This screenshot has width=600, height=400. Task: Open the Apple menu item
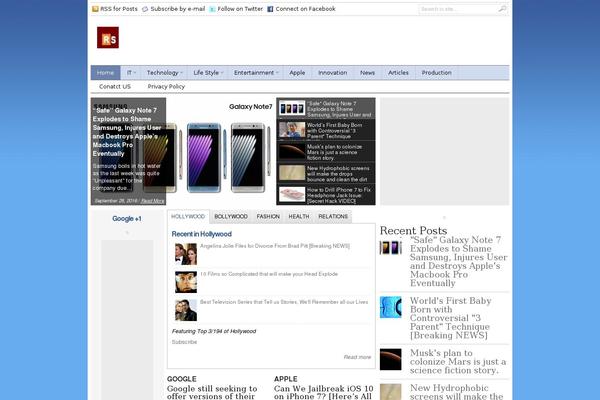point(297,73)
